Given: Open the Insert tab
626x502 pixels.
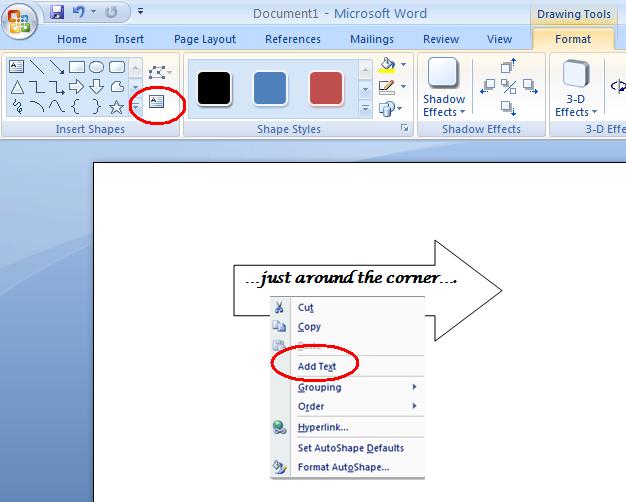Looking at the screenshot, I should 129,39.
